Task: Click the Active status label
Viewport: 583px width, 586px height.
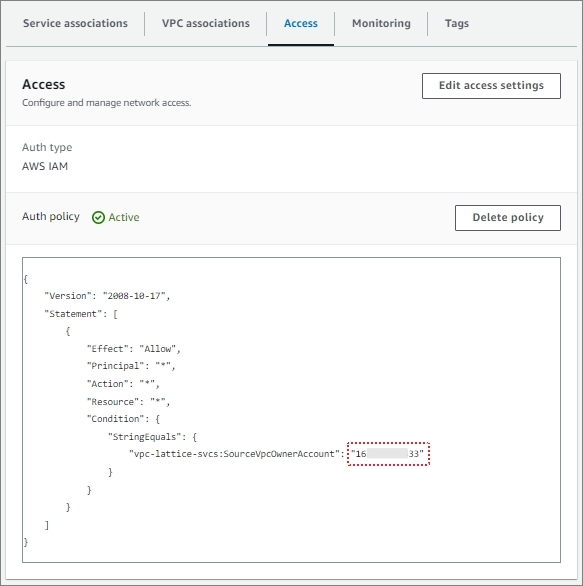Action: 124,217
